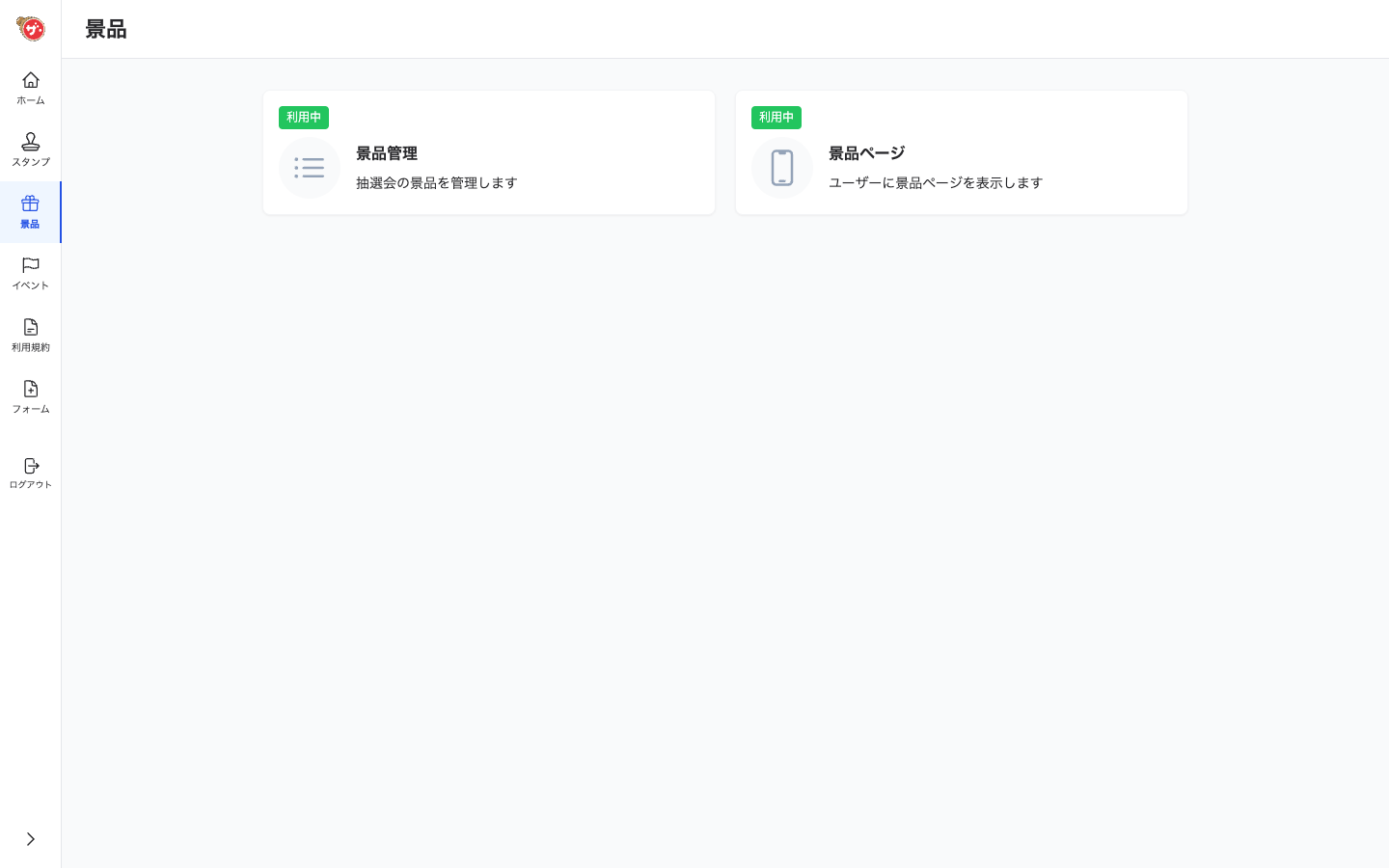Viewport: 1389px width, 868px height.
Task: Open the スタンプ section via its stamp icon
Action: (30, 143)
